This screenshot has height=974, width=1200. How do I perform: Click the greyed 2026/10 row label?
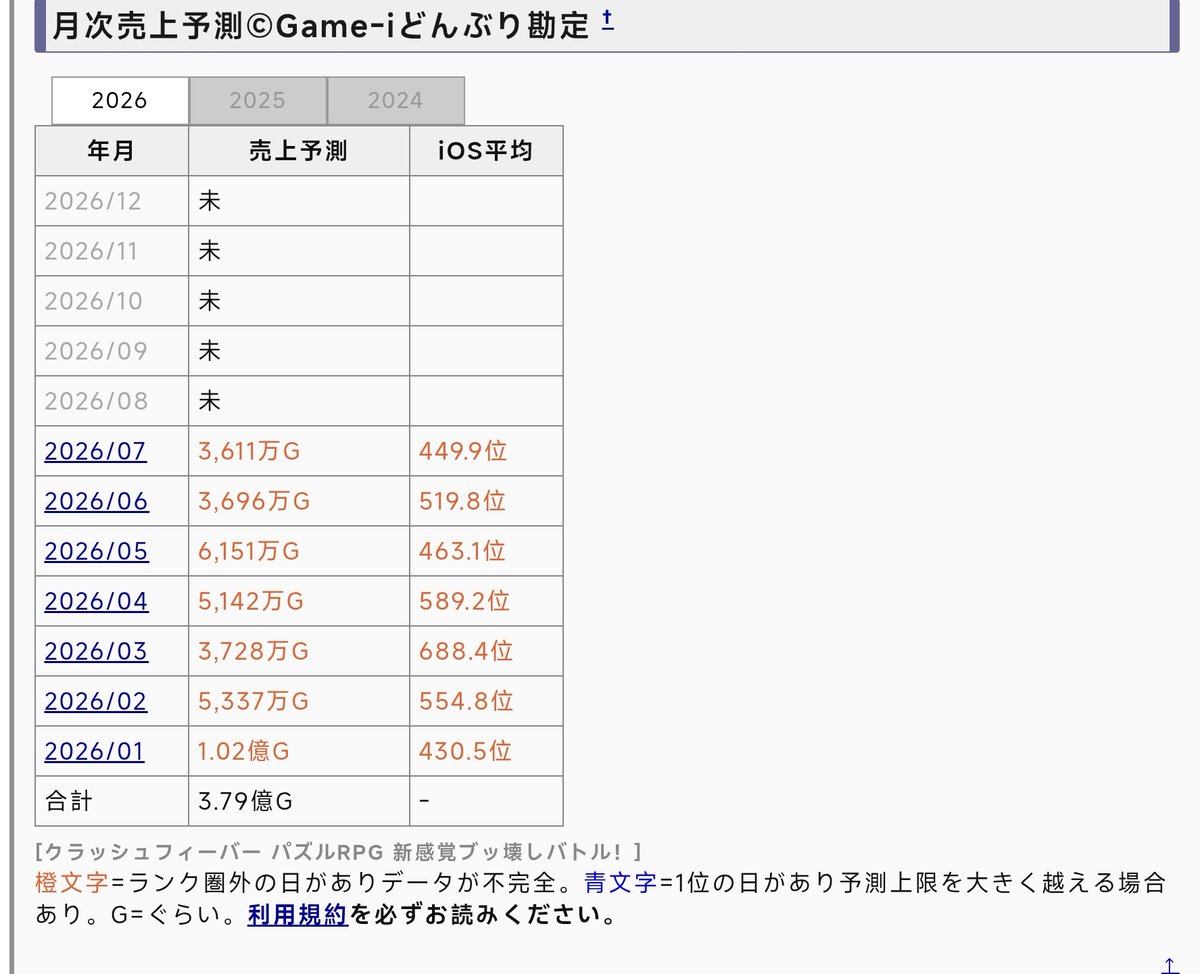click(94, 301)
